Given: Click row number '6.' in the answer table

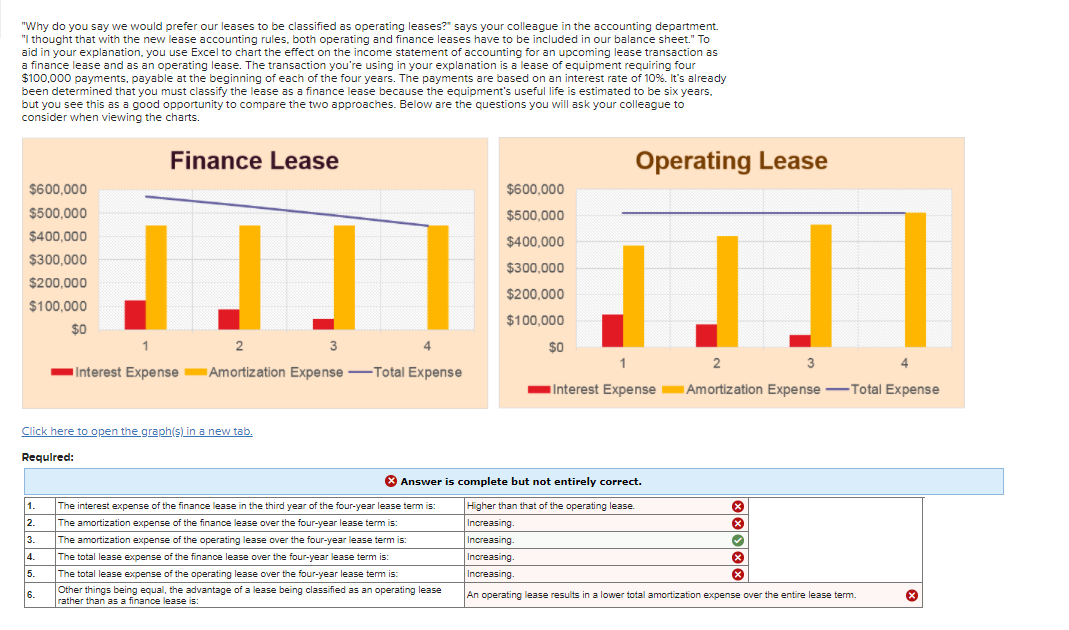Looking at the screenshot, I should point(31,595).
